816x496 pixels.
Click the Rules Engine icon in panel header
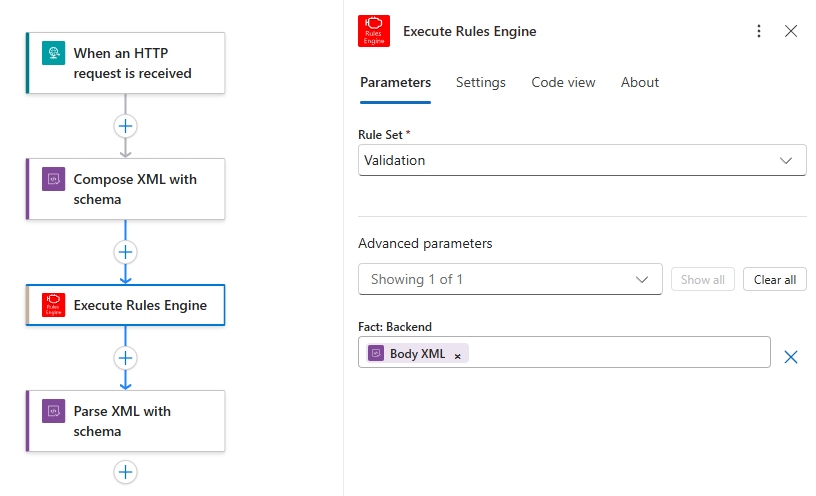(374, 31)
